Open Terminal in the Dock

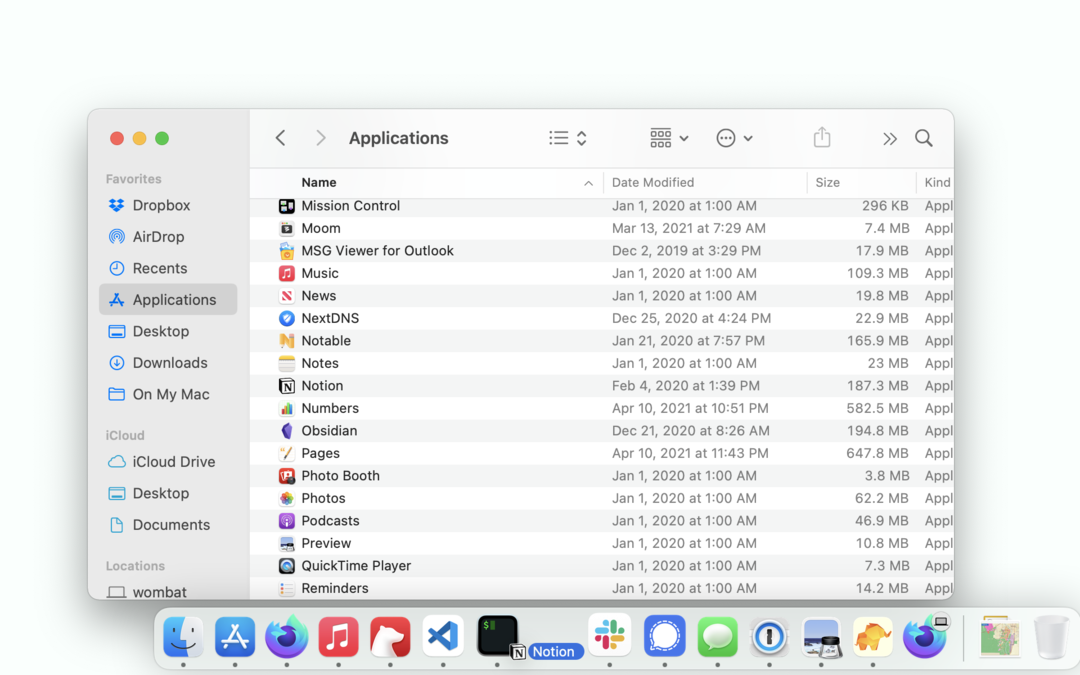click(497, 635)
